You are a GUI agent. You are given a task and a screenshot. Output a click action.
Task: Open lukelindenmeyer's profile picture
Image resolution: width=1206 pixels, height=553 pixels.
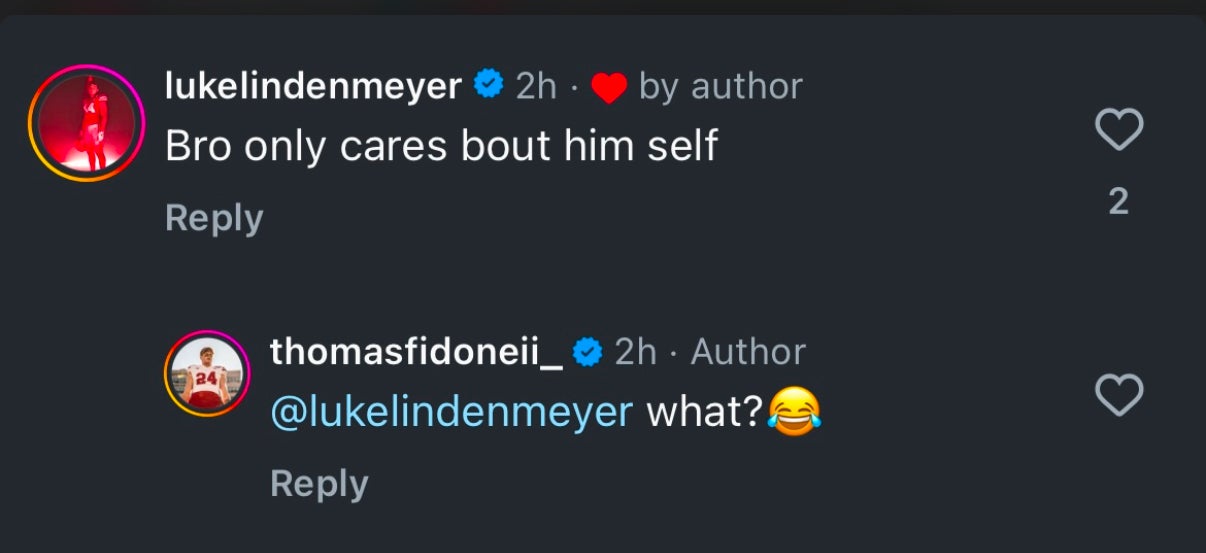(x=87, y=125)
